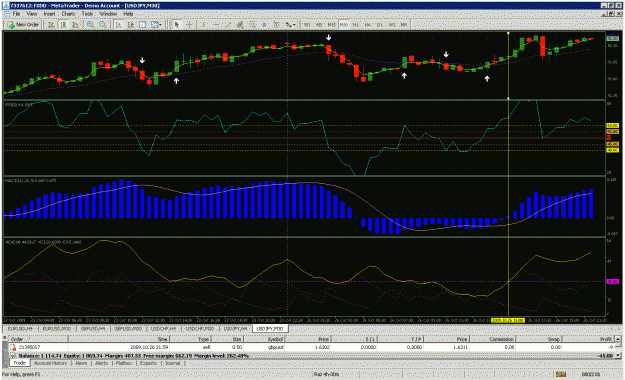Click the New Order button
The image size is (625, 380).
[23, 25]
